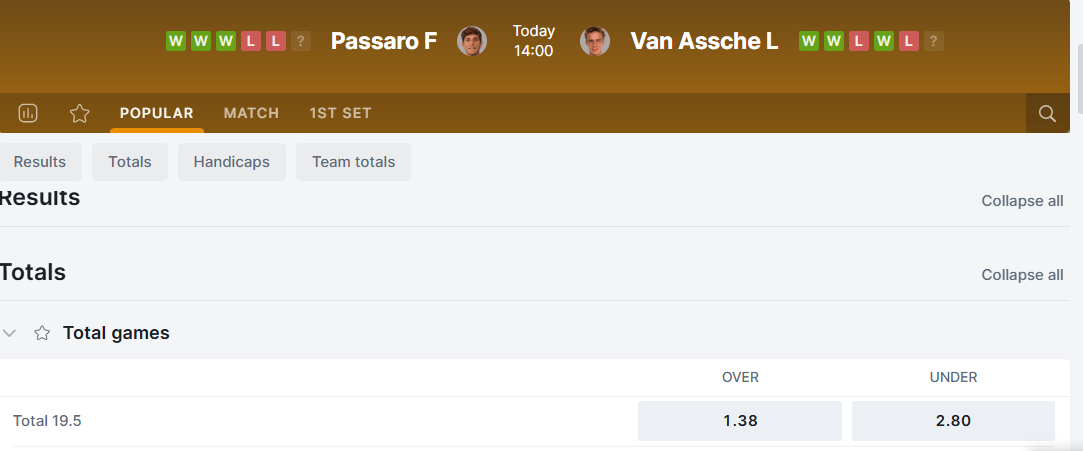Screen dimensions: 1083x451
Task: Click Van Assche L's player avatar
Action: (595, 41)
